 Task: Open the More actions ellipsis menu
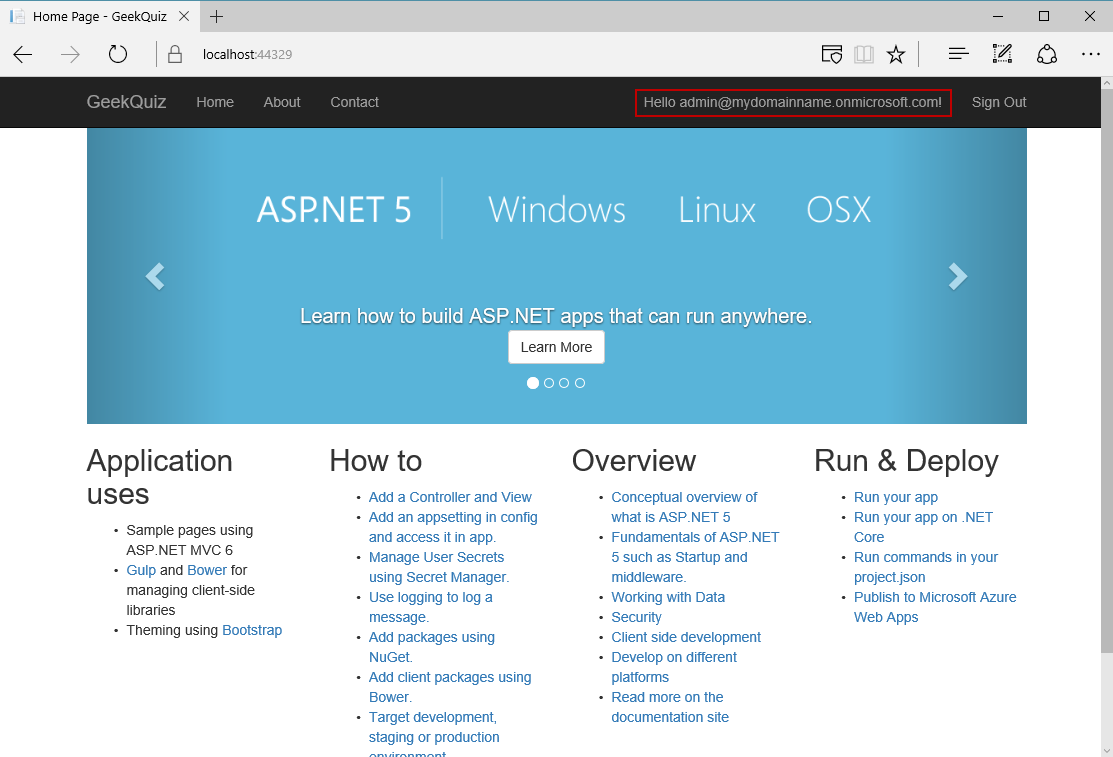pyautogui.click(x=1090, y=55)
